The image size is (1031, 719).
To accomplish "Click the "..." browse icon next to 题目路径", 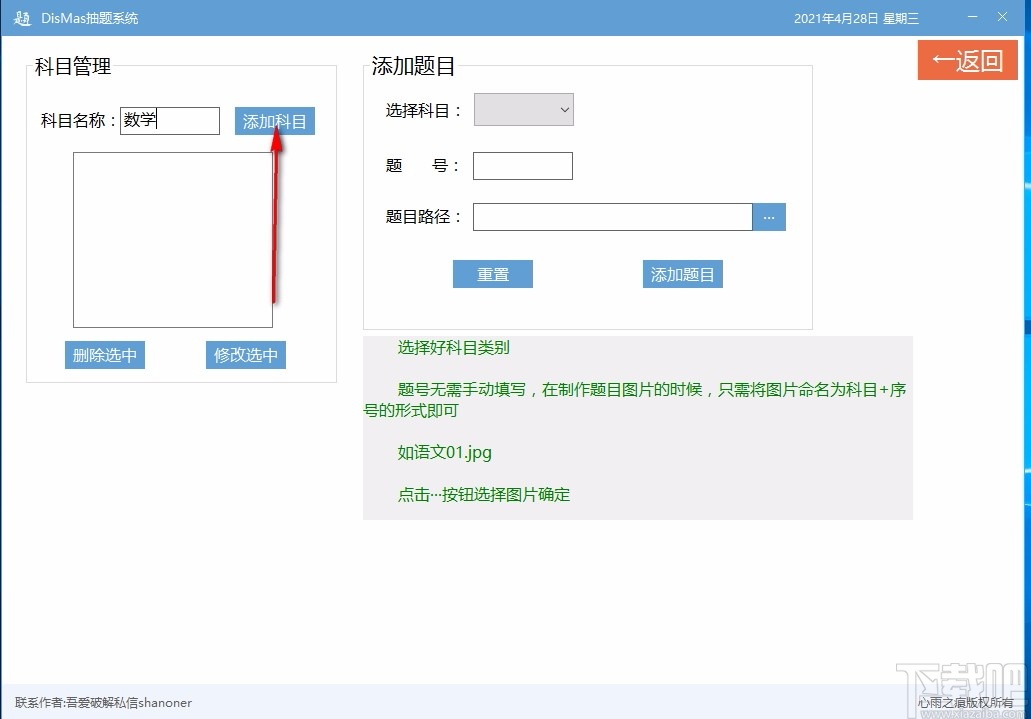I will coord(769,216).
